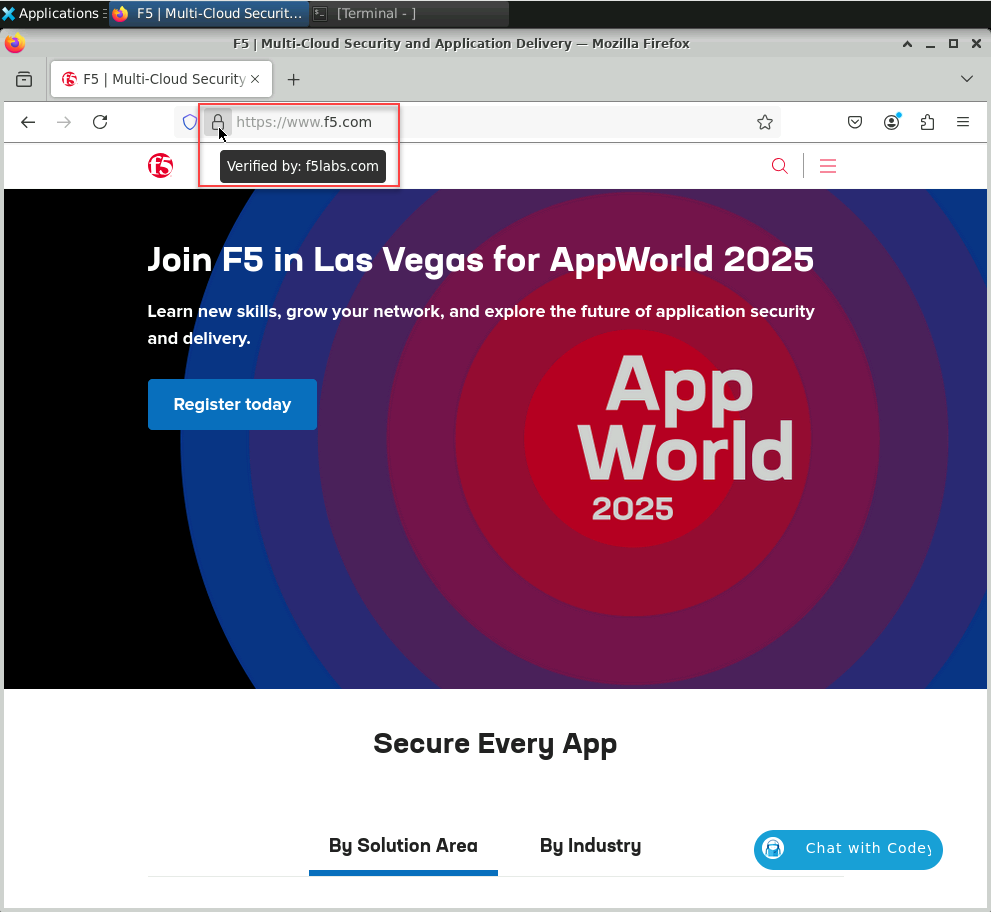The width and height of the screenshot is (991, 912).
Task: Open the Extensions puzzle icon
Action: tap(927, 122)
